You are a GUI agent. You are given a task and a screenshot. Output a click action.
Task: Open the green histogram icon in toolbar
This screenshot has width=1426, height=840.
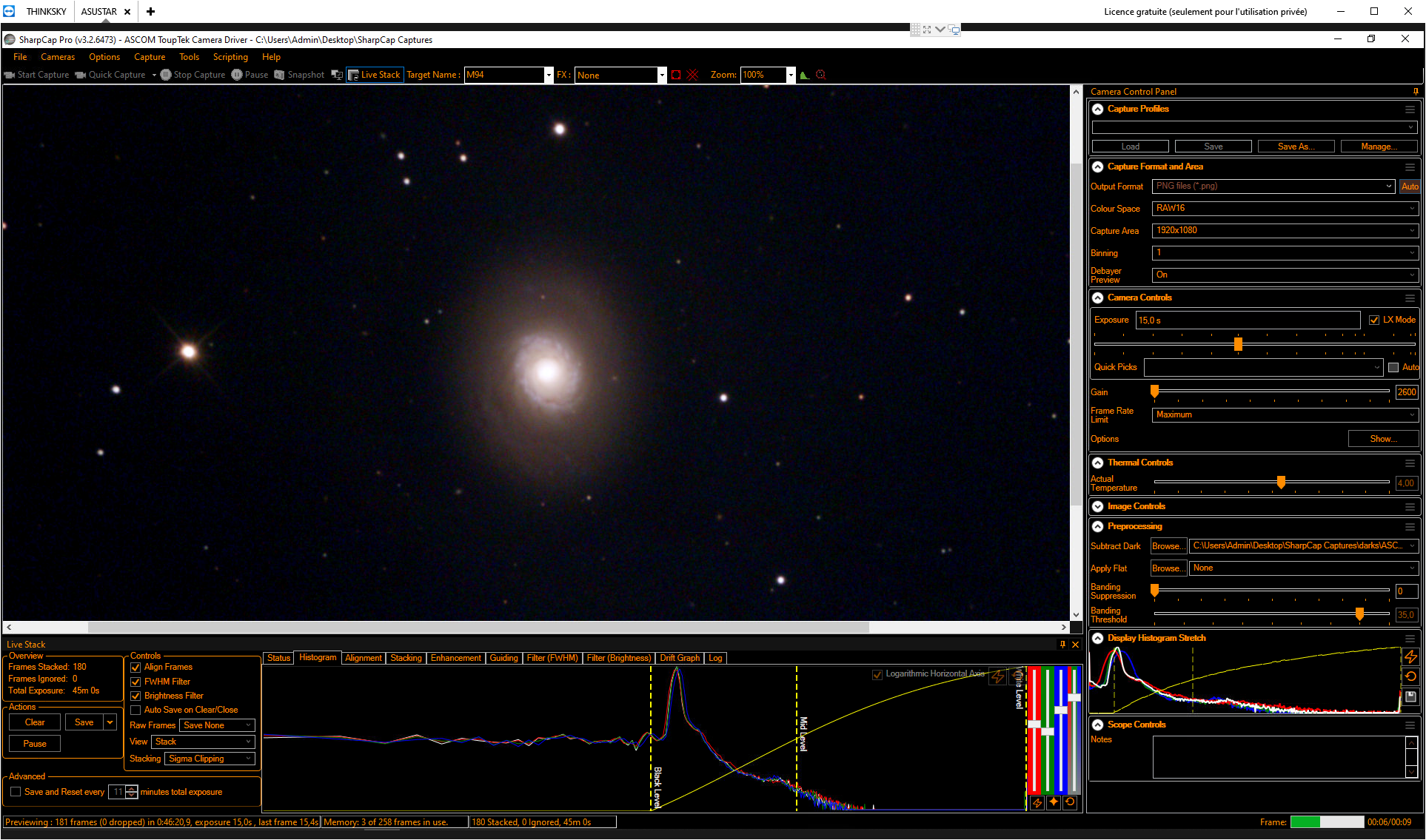[804, 75]
